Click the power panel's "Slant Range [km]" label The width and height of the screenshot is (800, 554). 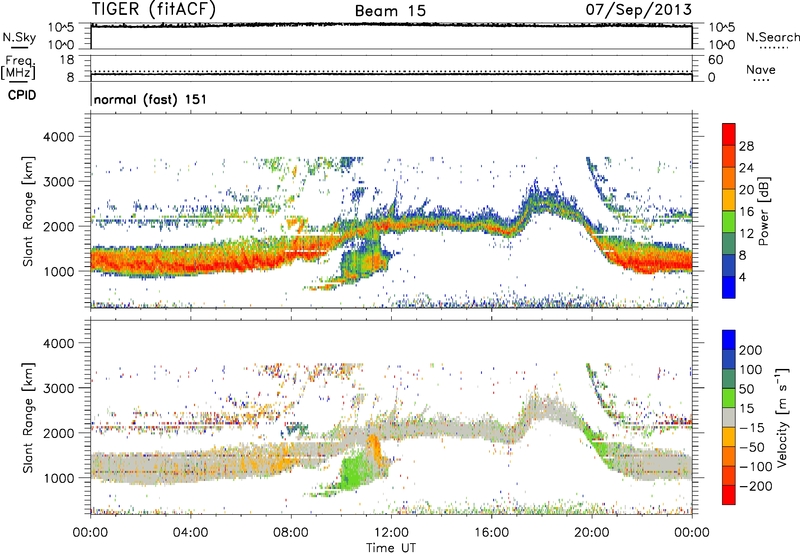(x=28, y=211)
